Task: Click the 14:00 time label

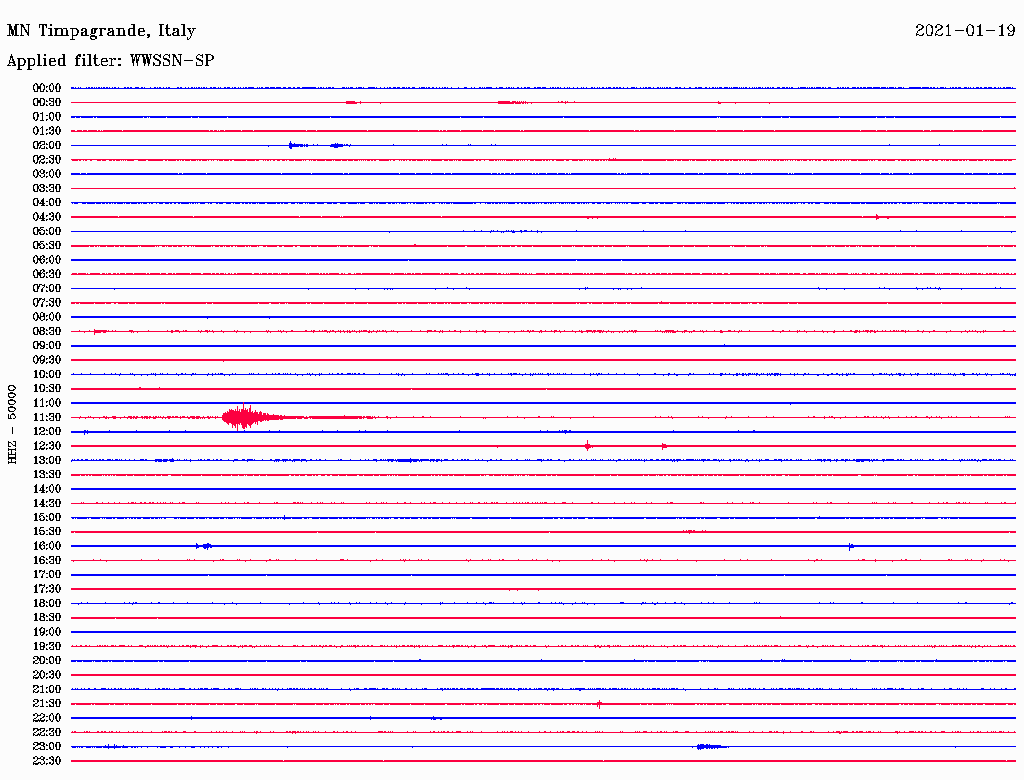Action: point(47,489)
